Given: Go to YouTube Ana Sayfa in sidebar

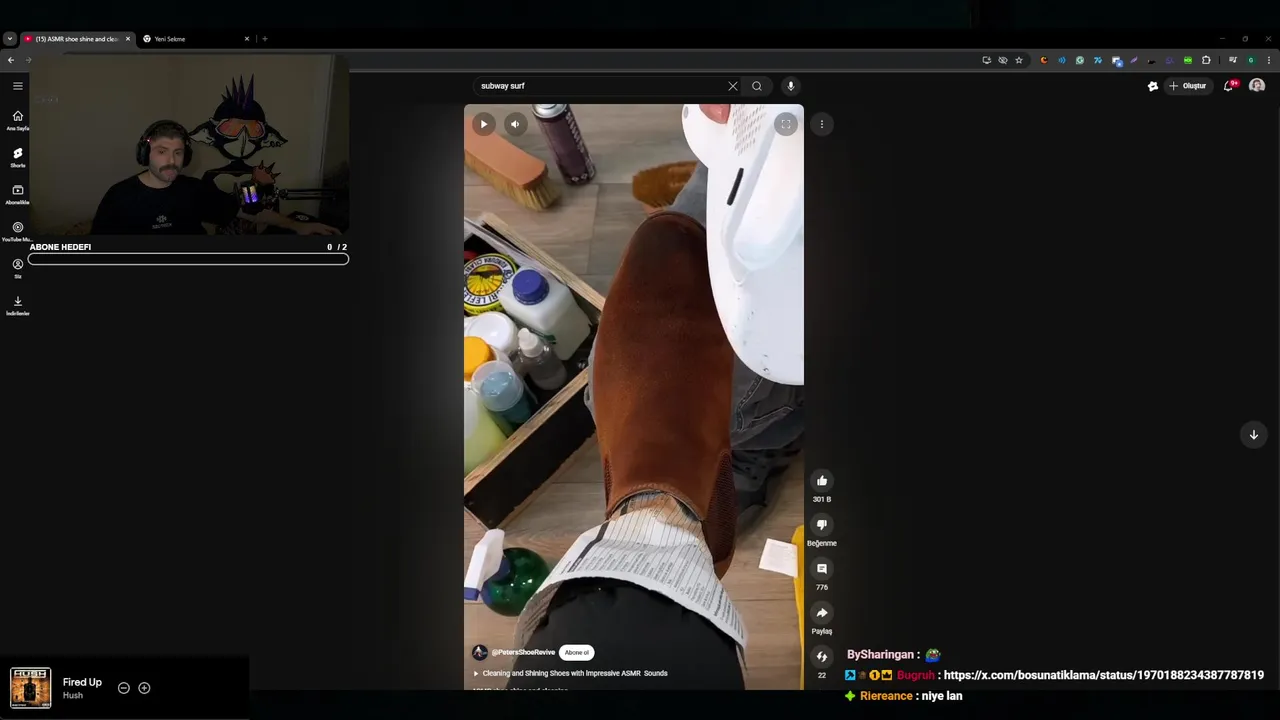Looking at the screenshot, I should [18, 120].
